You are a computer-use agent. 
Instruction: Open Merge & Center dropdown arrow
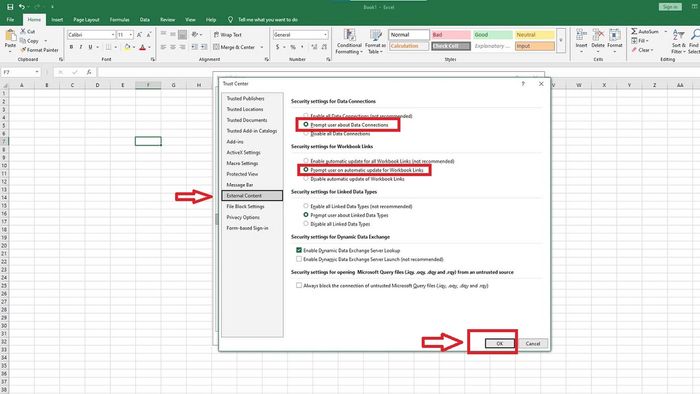(x=262, y=47)
